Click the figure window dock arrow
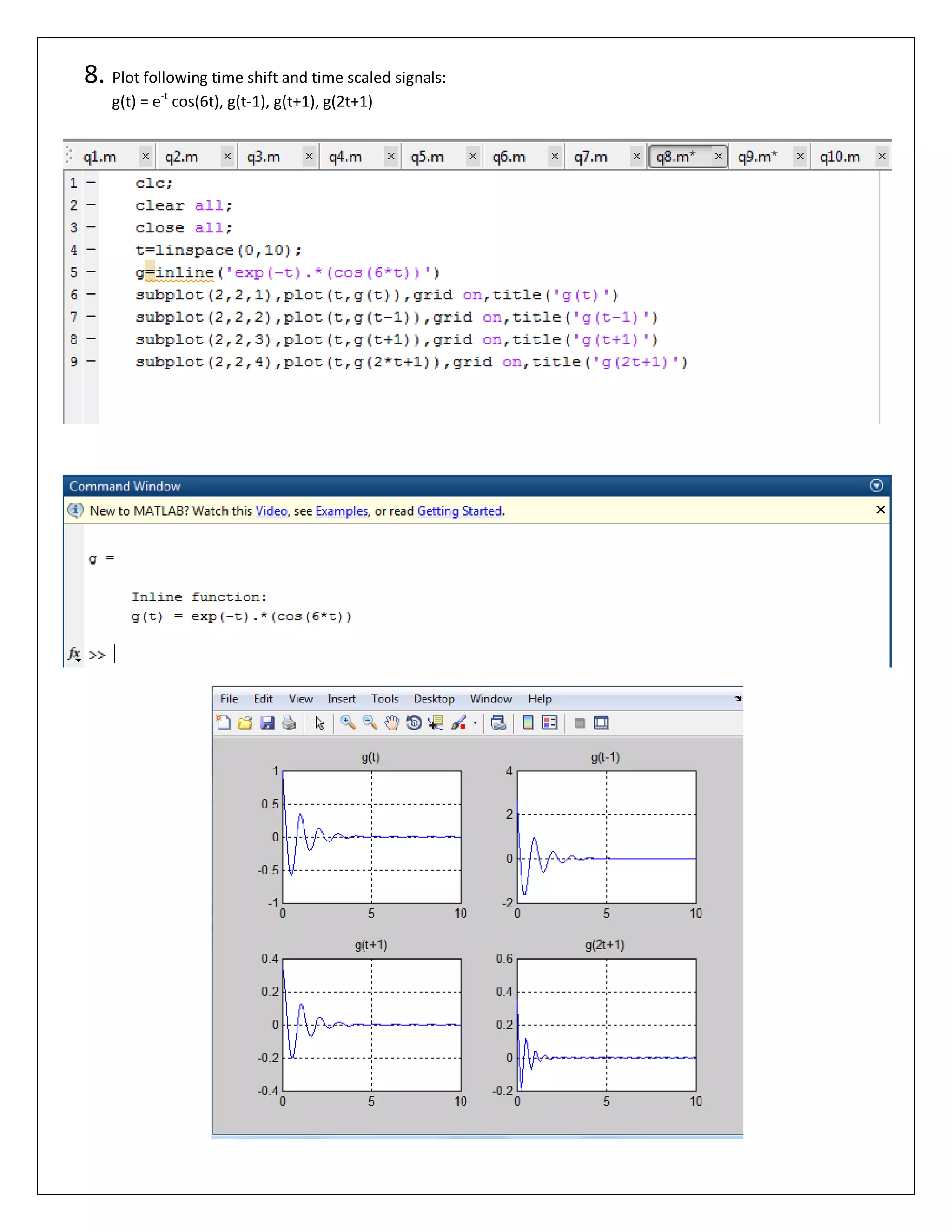Viewport: 952px width, 1232px height. point(738,698)
